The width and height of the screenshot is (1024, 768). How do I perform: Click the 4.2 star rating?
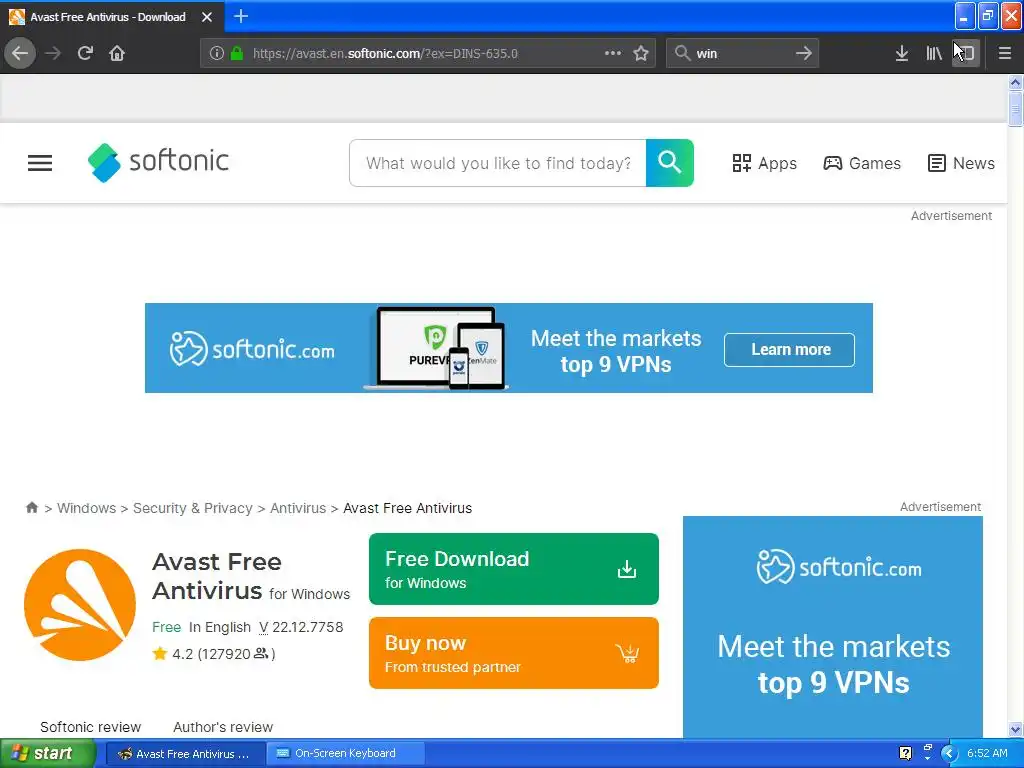pos(214,654)
